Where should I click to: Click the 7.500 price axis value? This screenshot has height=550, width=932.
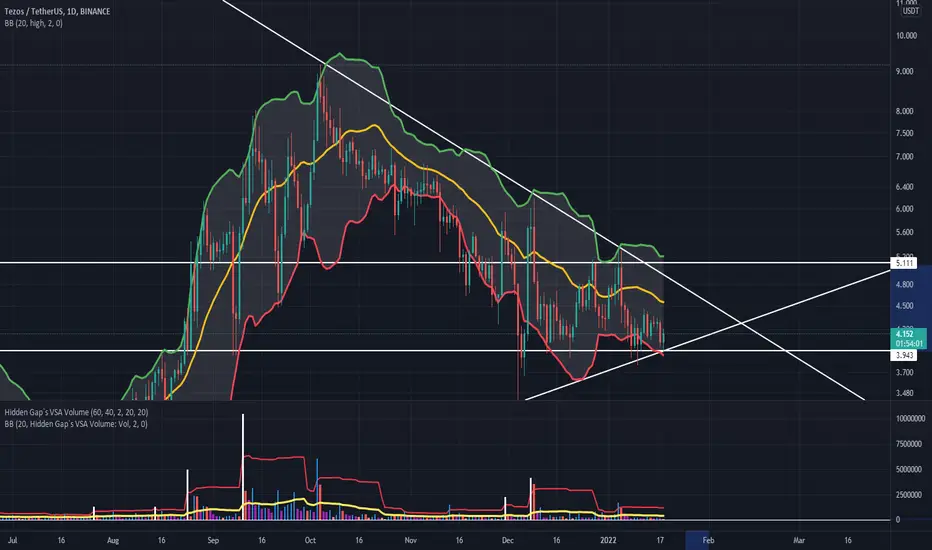click(905, 133)
